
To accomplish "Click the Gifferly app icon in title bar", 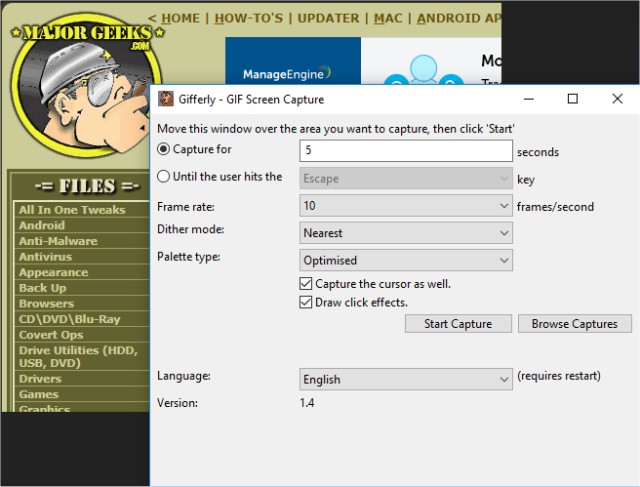I will pos(166,99).
